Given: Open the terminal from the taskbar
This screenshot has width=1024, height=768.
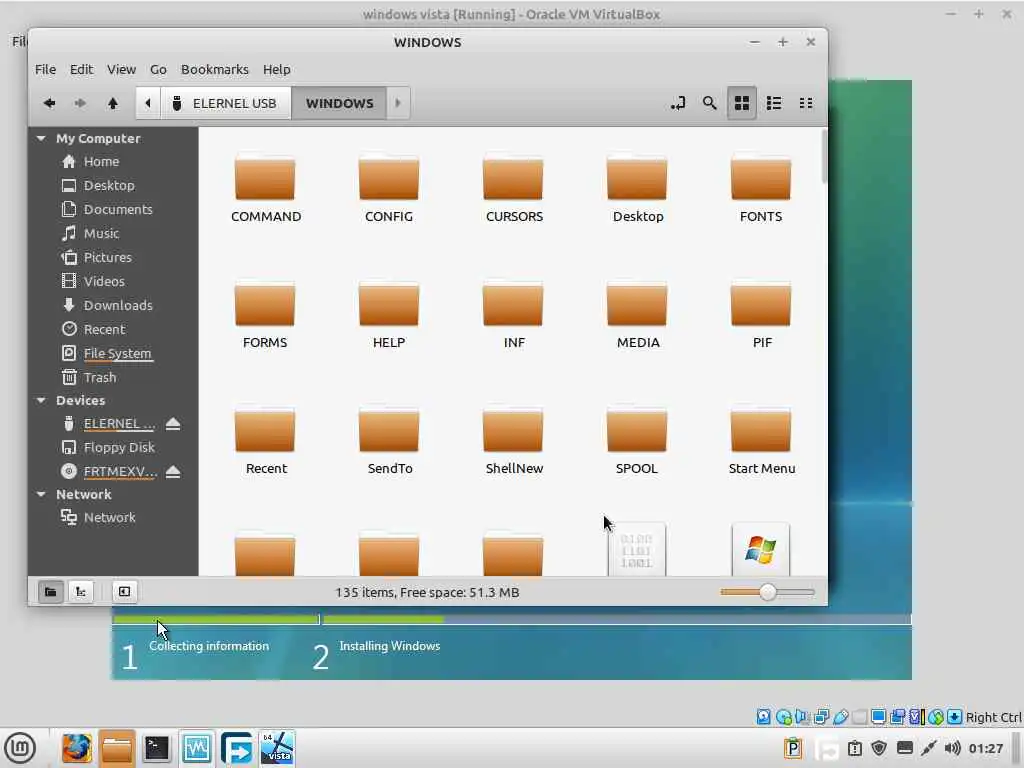Looking at the screenshot, I should pyautogui.click(x=157, y=748).
